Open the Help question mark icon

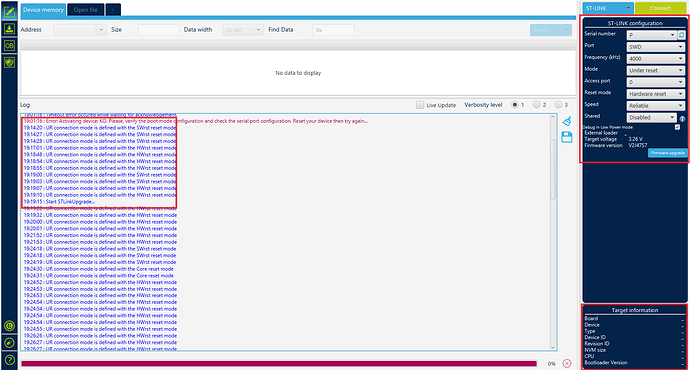(9, 360)
